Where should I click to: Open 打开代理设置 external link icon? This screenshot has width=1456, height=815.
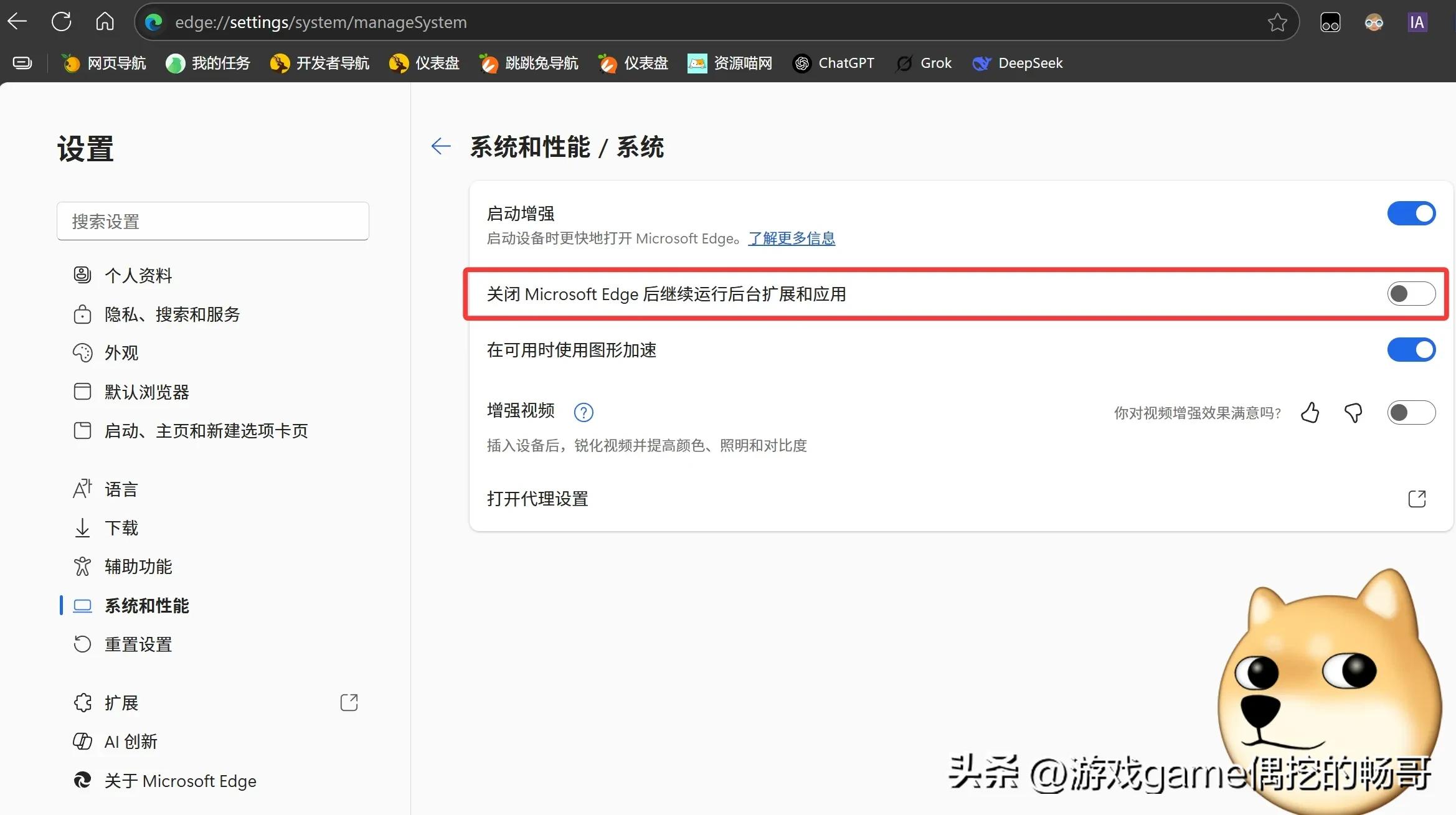pyautogui.click(x=1417, y=499)
